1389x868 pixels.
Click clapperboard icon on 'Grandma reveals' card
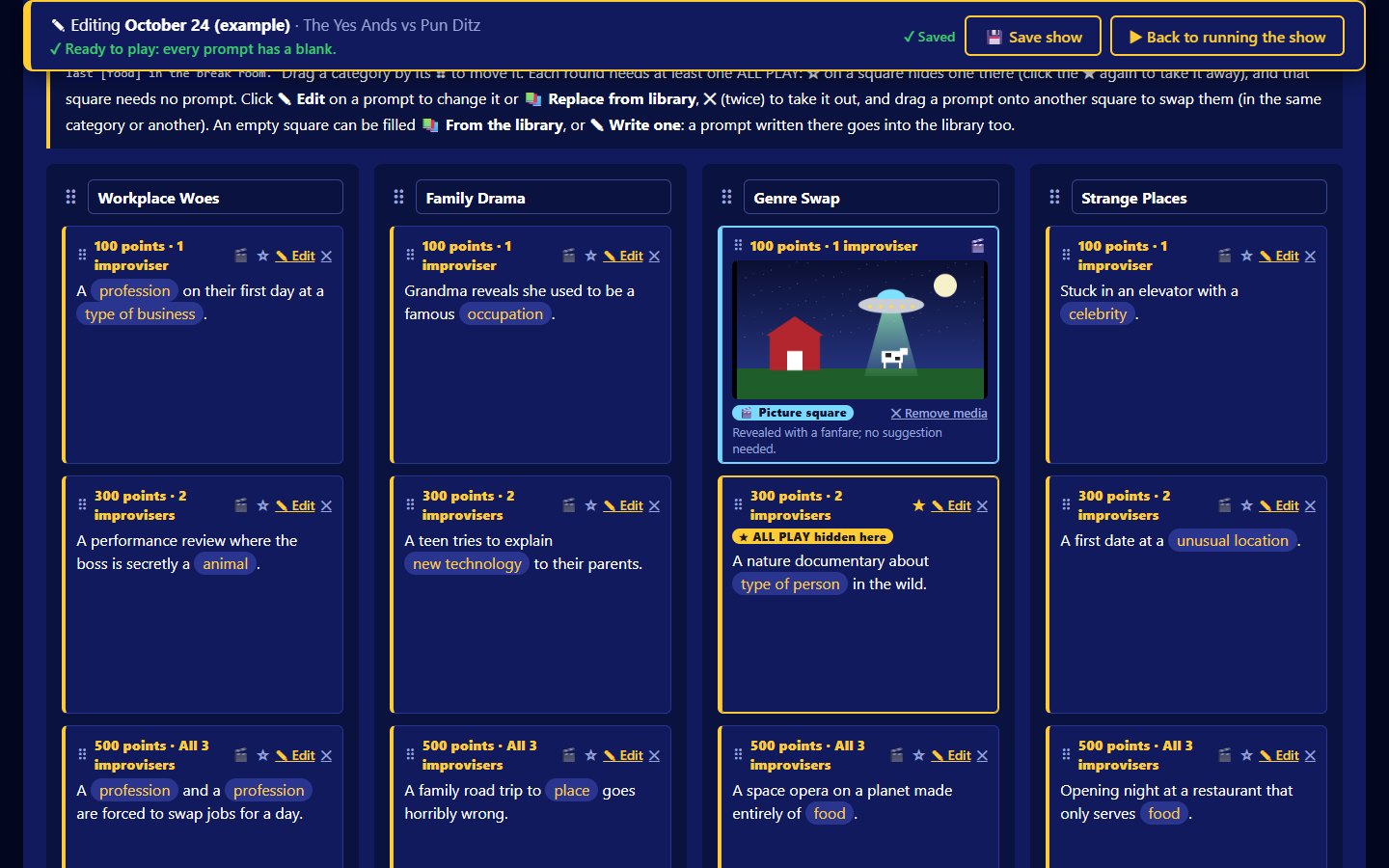pyautogui.click(x=569, y=256)
